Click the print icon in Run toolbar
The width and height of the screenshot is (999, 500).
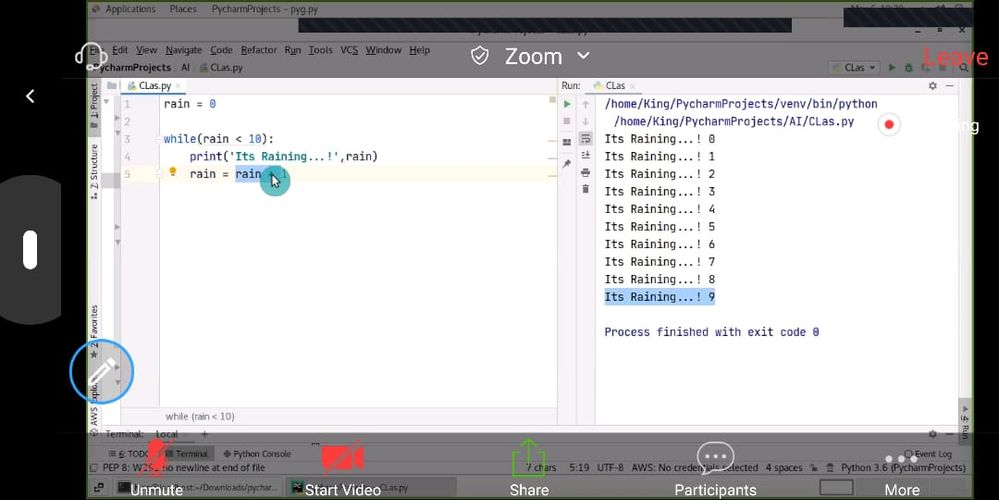(585, 173)
